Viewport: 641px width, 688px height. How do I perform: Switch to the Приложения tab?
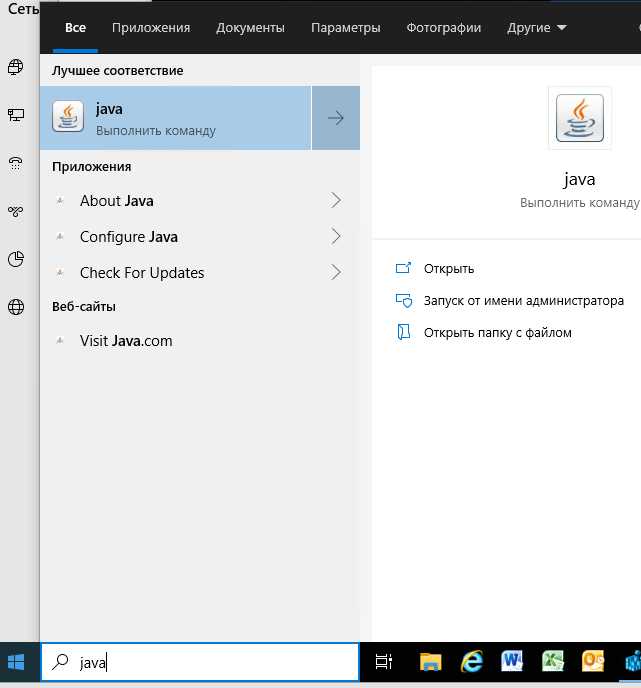click(151, 28)
